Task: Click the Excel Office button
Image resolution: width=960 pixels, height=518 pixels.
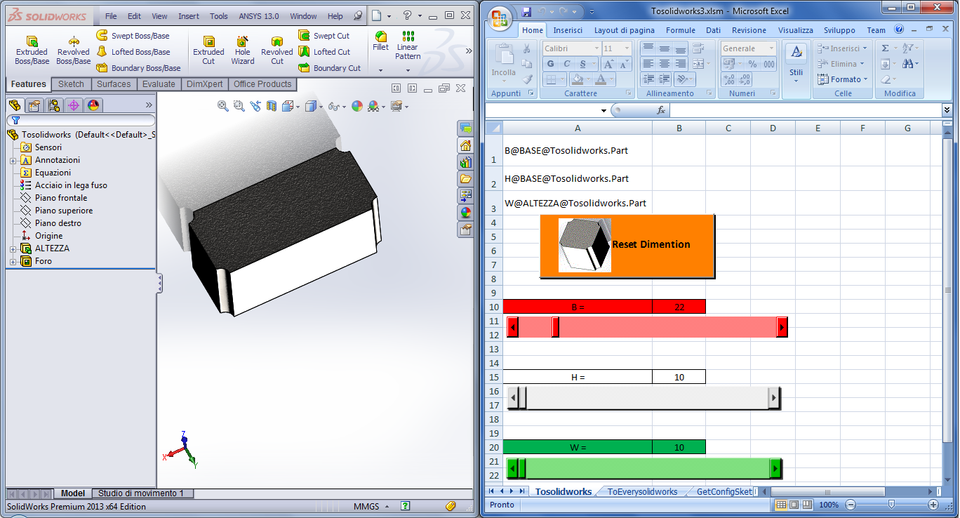Action: click(x=500, y=18)
